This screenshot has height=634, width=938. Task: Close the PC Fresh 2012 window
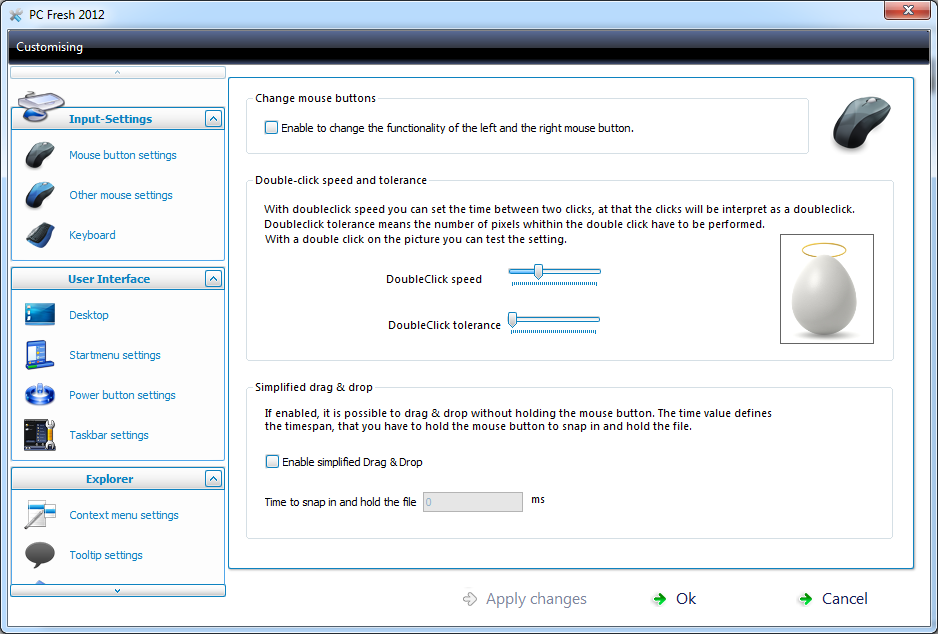coord(907,10)
